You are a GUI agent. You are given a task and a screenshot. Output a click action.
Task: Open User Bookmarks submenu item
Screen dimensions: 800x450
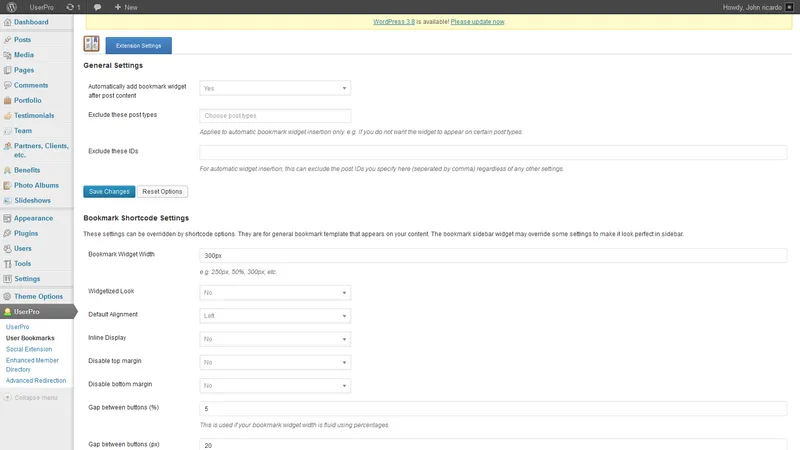tap(30, 338)
